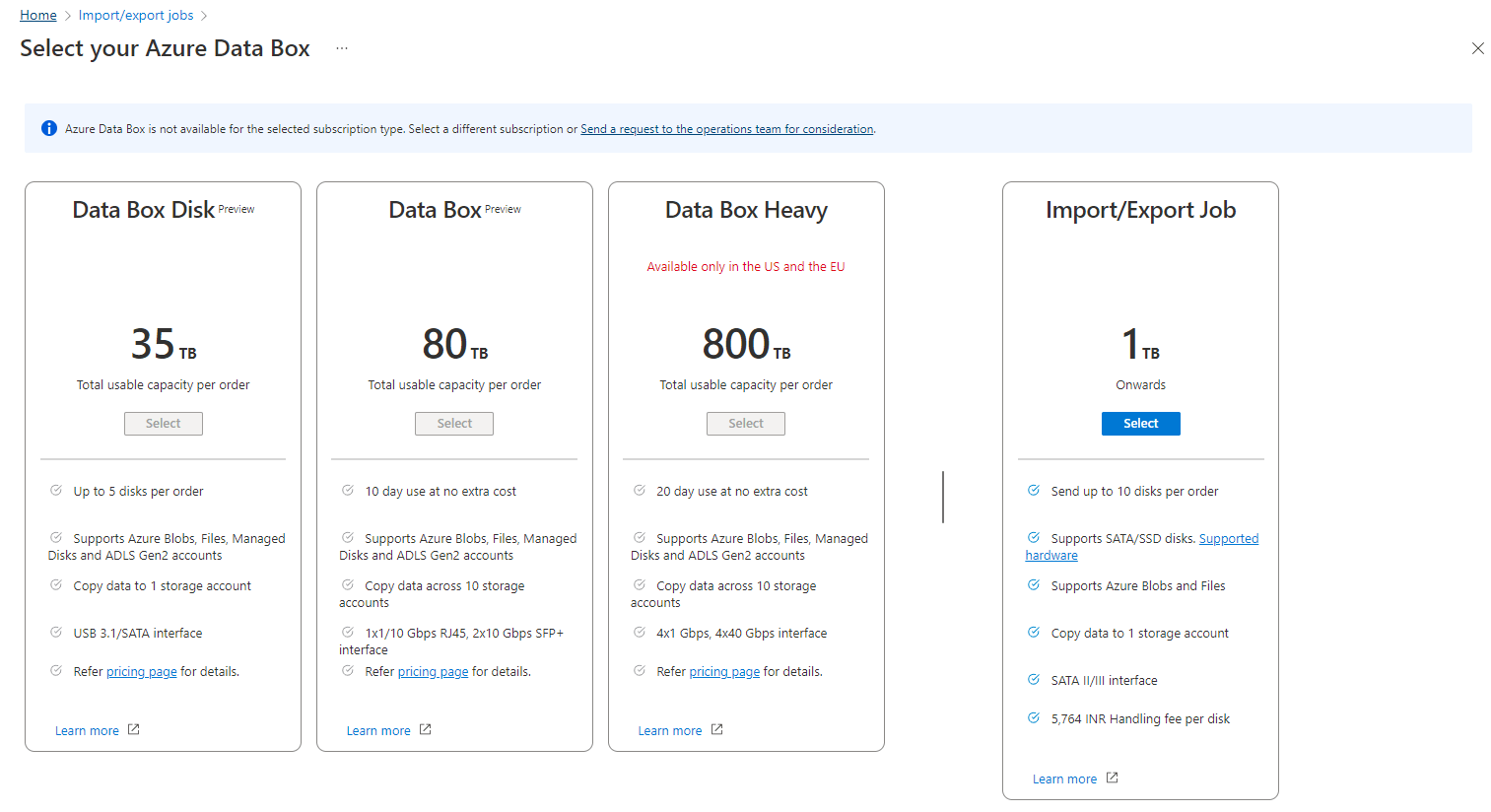Screen dimensions: 1491x812
Task: Click check icon beside 1x1/10 Gbps RJ45 interface
Action: [348, 632]
